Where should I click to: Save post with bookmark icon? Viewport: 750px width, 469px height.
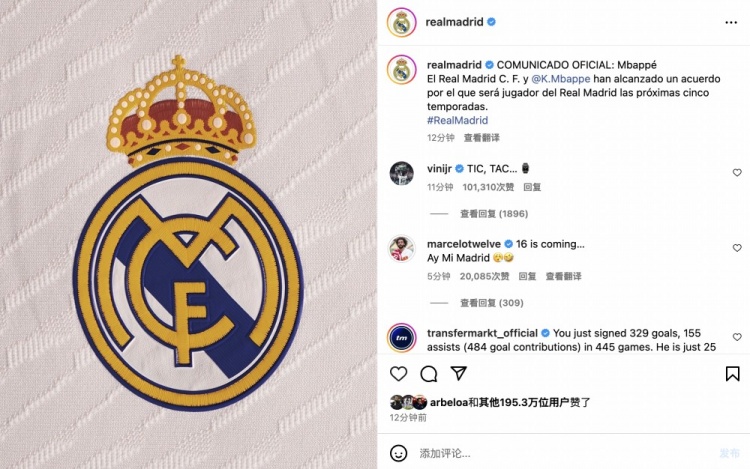pos(732,373)
